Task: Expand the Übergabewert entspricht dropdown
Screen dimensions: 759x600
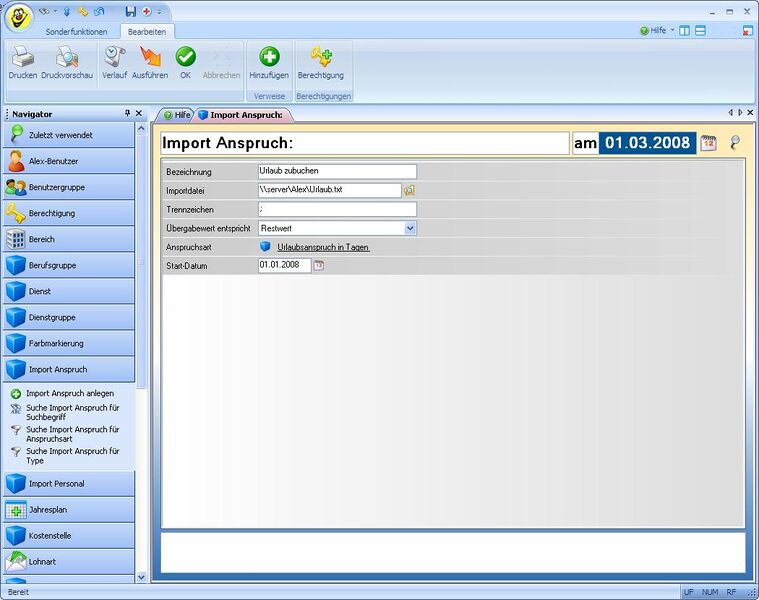Action: point(410,228)
